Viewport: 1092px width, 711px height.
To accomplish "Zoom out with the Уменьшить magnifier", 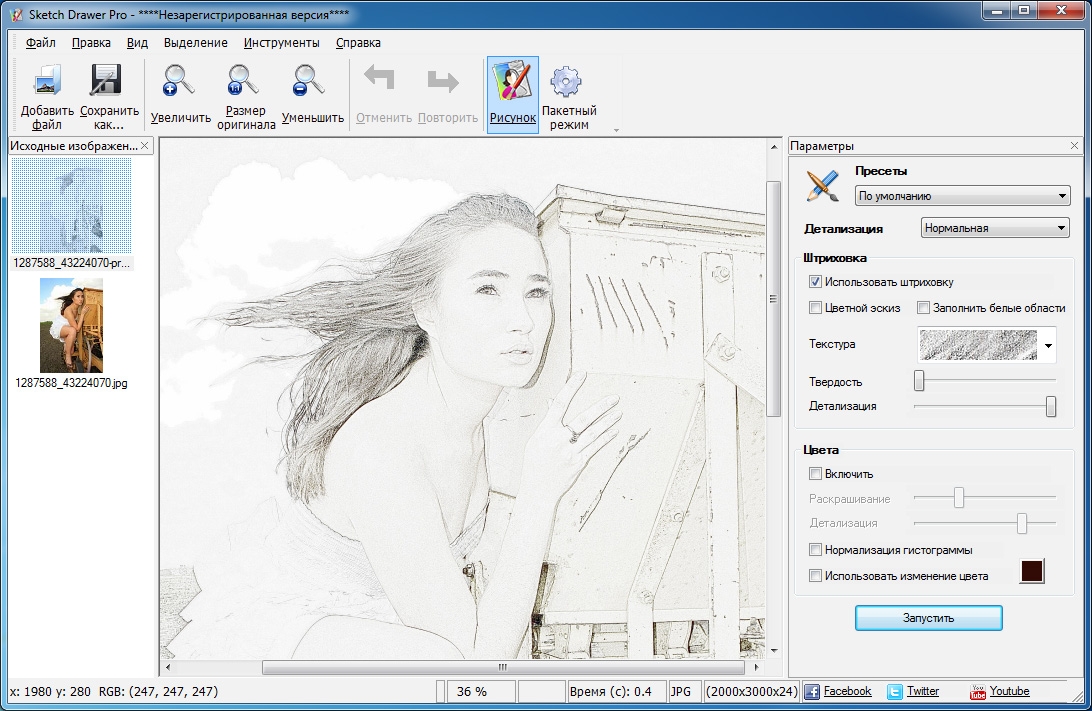I will [x=309, y=81].
